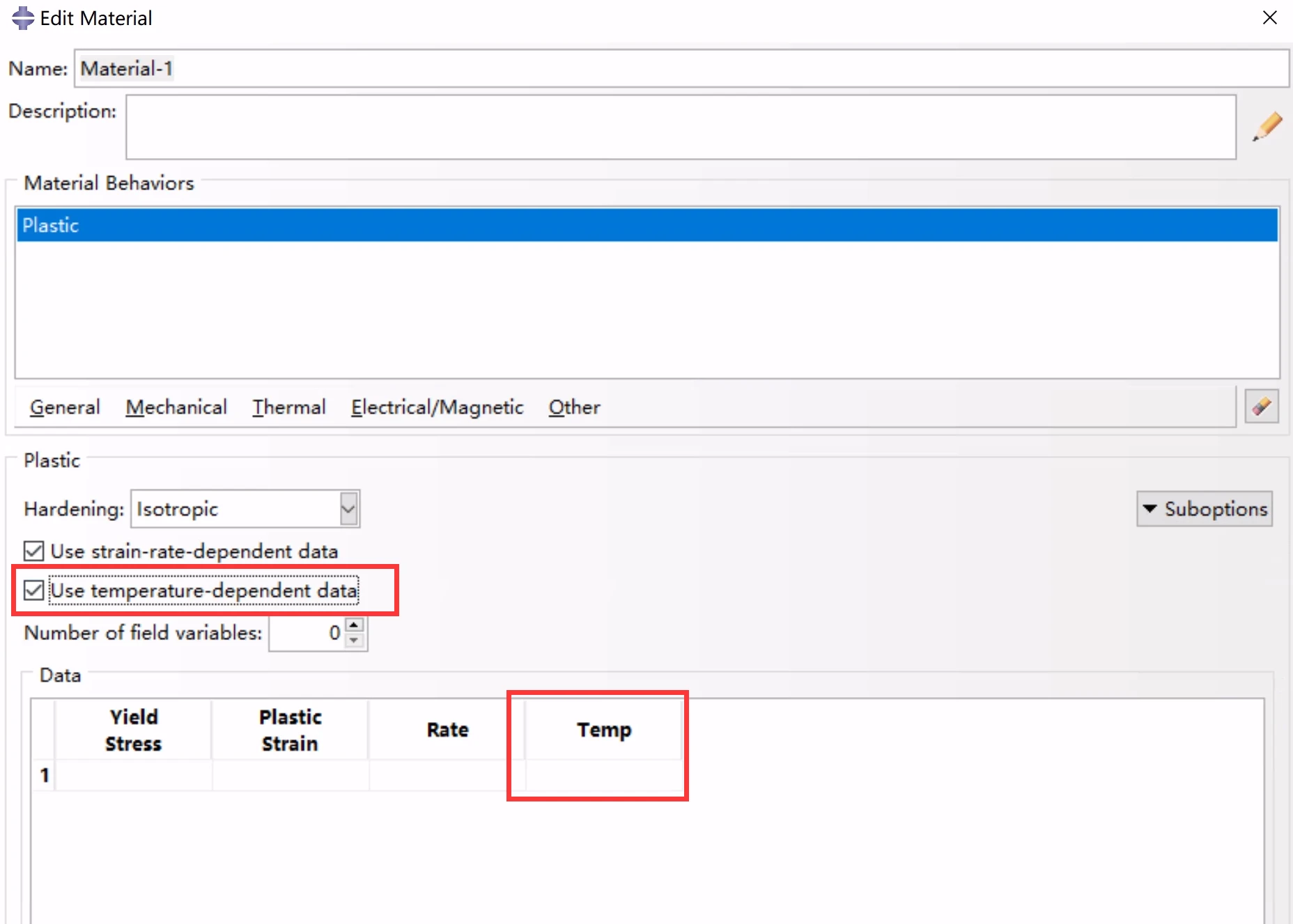Open the Electrical/Magnetic menu
This screenshot has width=1293, height=924.
click(437, 407)
